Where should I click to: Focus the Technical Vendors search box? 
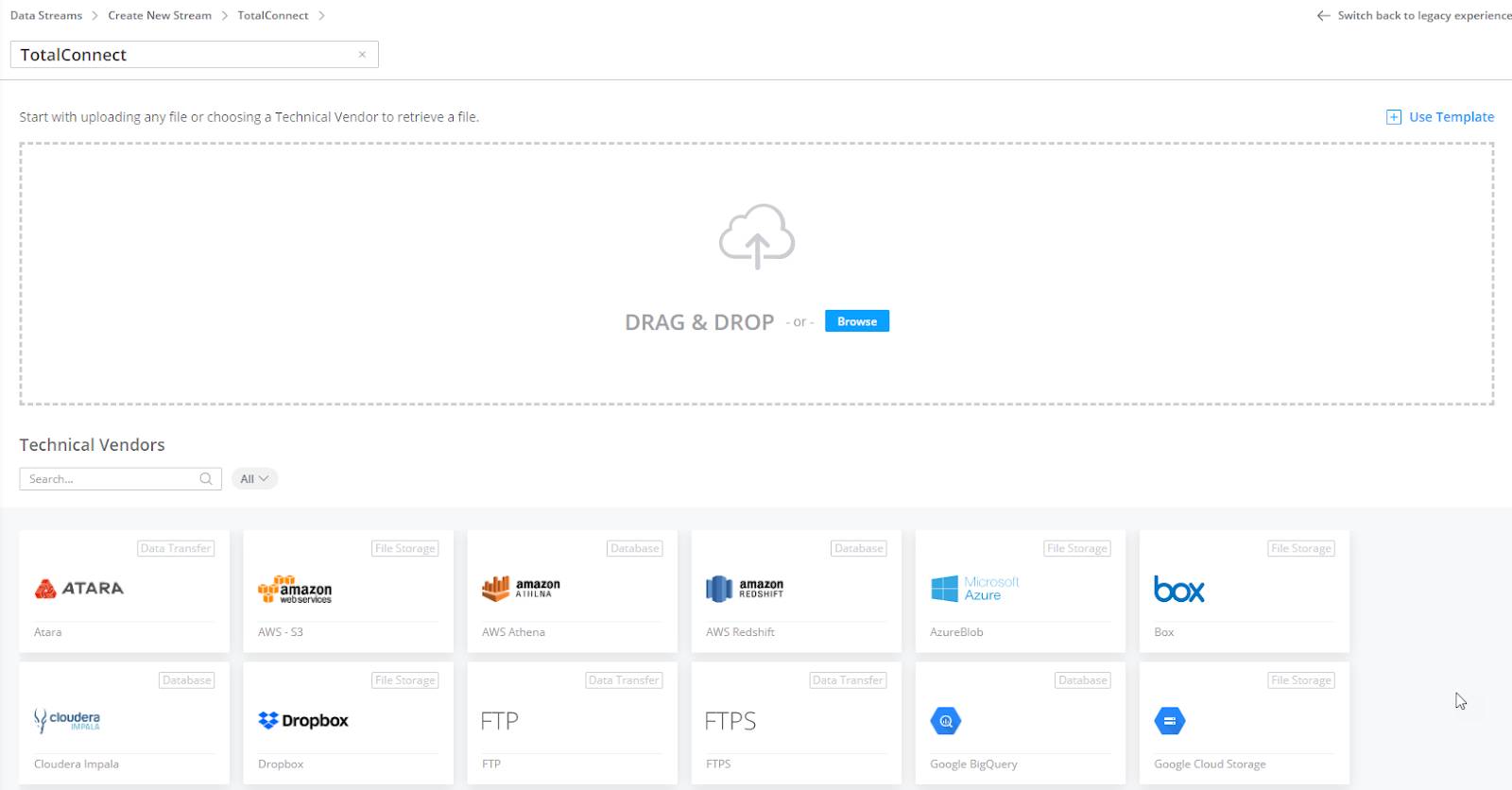click(x=120, y=479)
